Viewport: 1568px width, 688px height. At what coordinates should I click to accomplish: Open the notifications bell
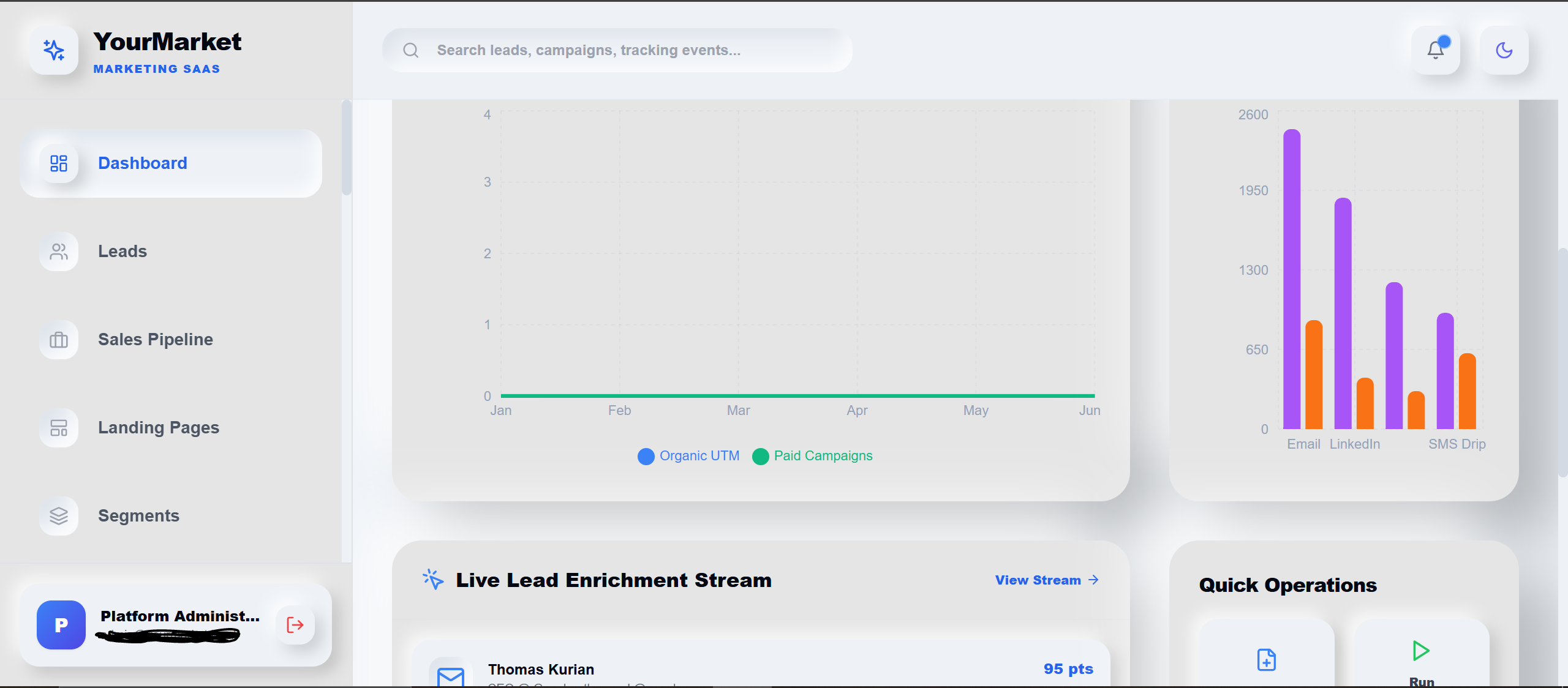(1436, 50)
